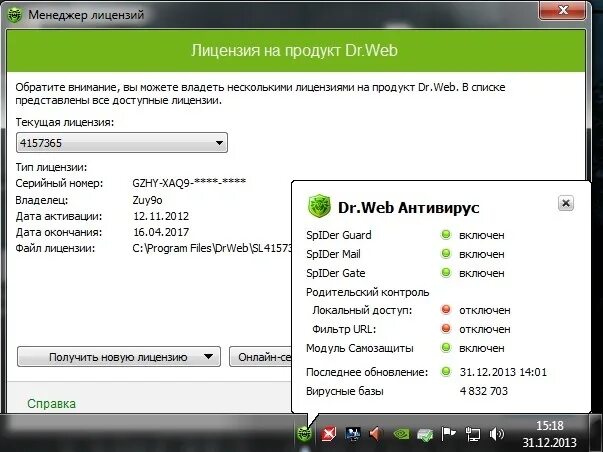The height and width of the screenshot is (452, 603).
Task: Click the Файл лицензии label
Action: coord(55,249)
